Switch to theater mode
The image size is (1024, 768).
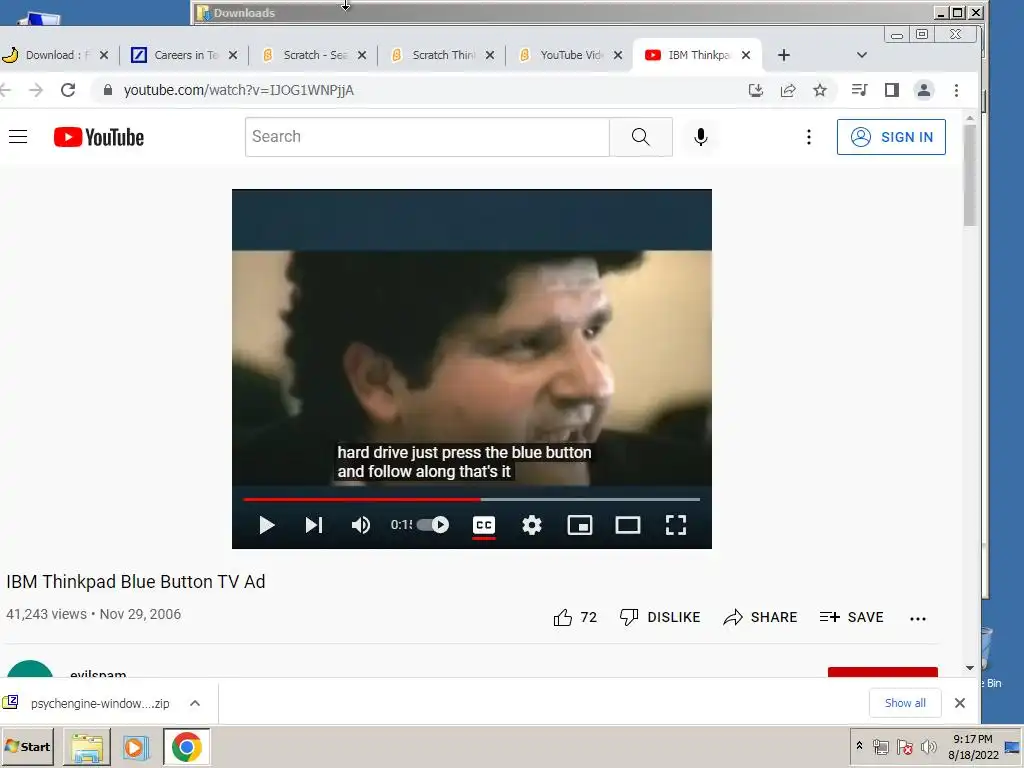628,525
